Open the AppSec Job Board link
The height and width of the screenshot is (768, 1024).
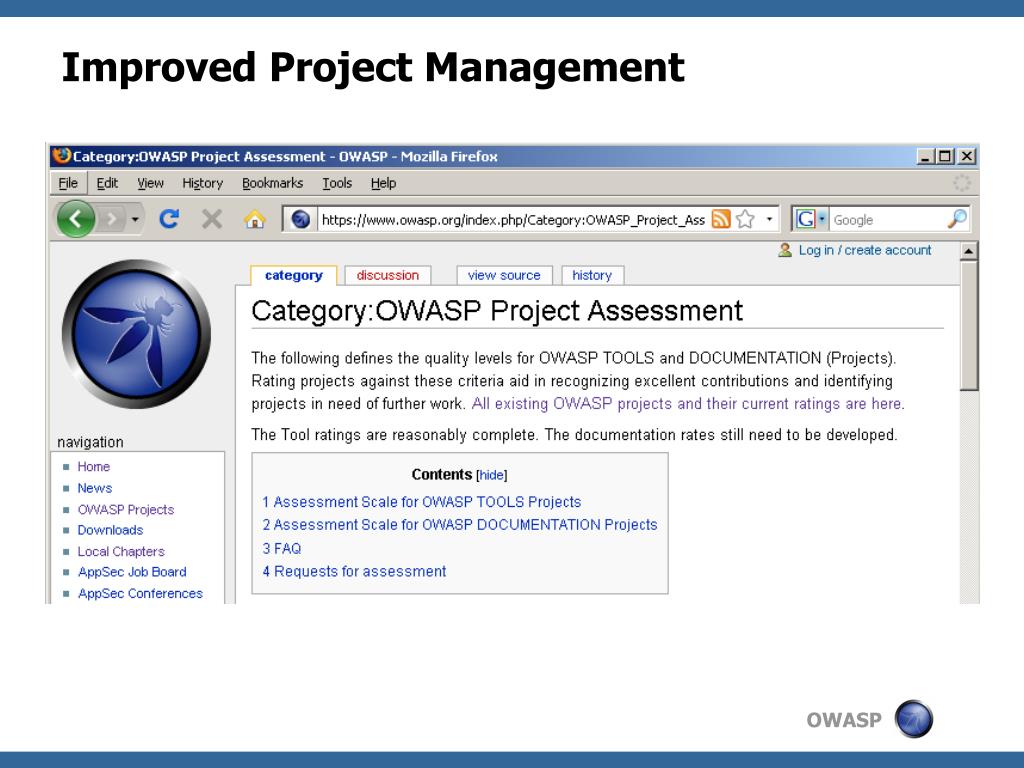pyautogui.click(x=132, y=572)
